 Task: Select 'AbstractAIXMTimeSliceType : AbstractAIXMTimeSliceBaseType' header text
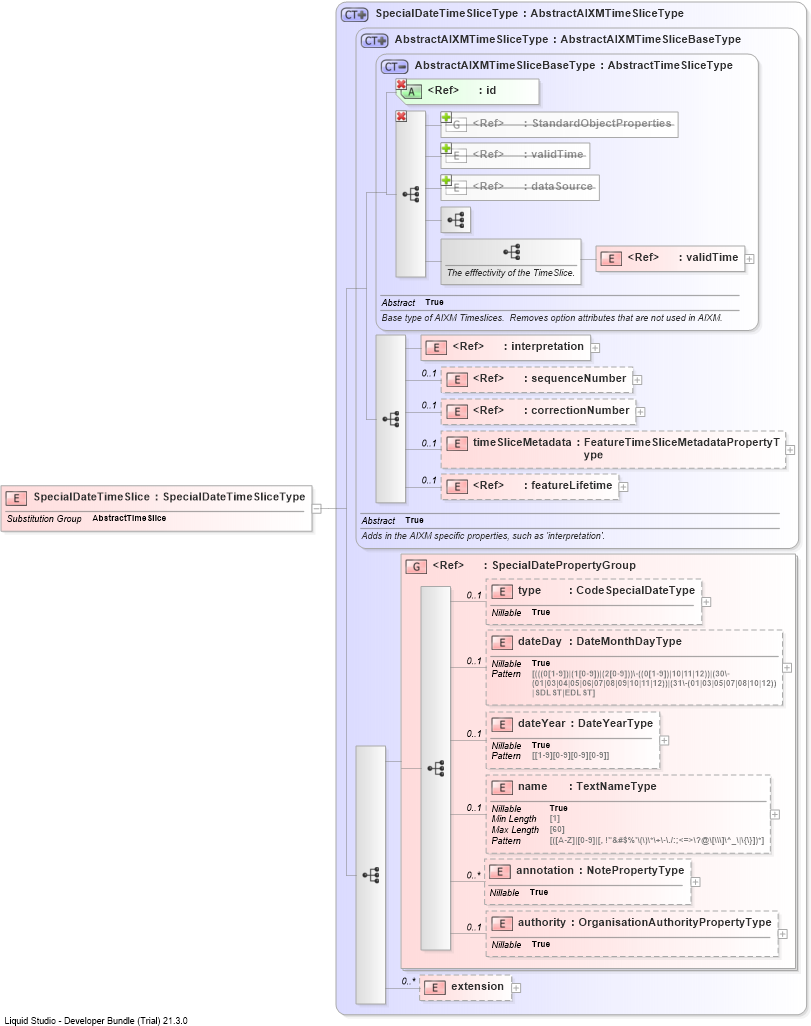[568, 40]
